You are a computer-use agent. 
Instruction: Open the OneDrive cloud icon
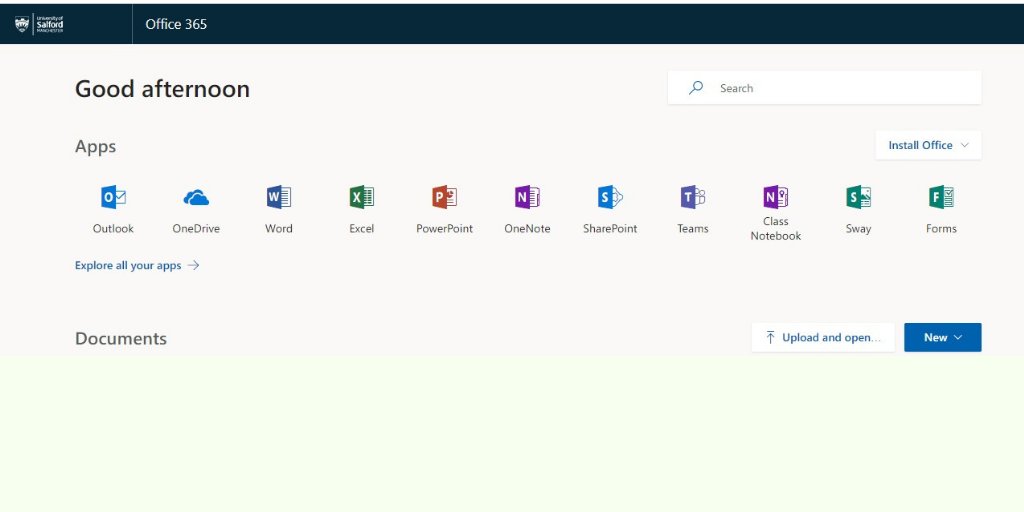coord(196,197)
